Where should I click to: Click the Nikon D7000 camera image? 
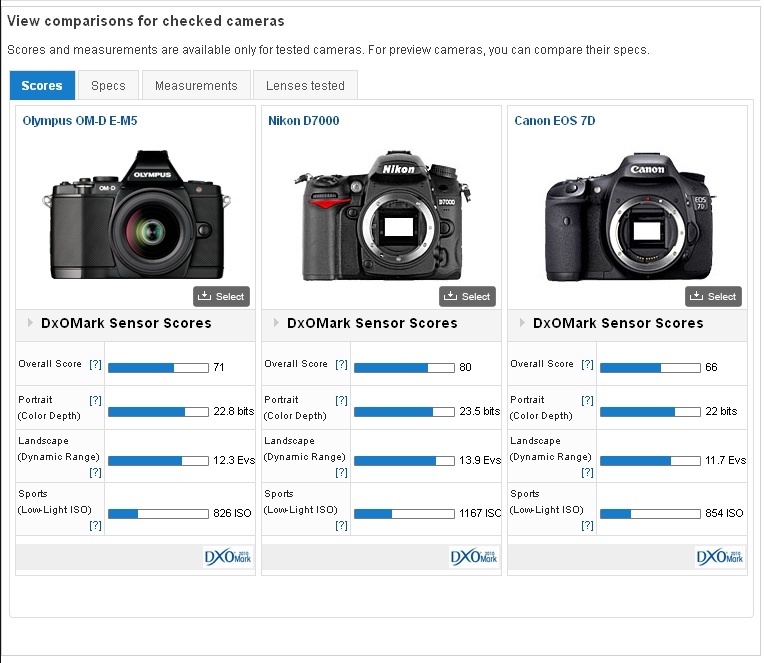(382, 216)
